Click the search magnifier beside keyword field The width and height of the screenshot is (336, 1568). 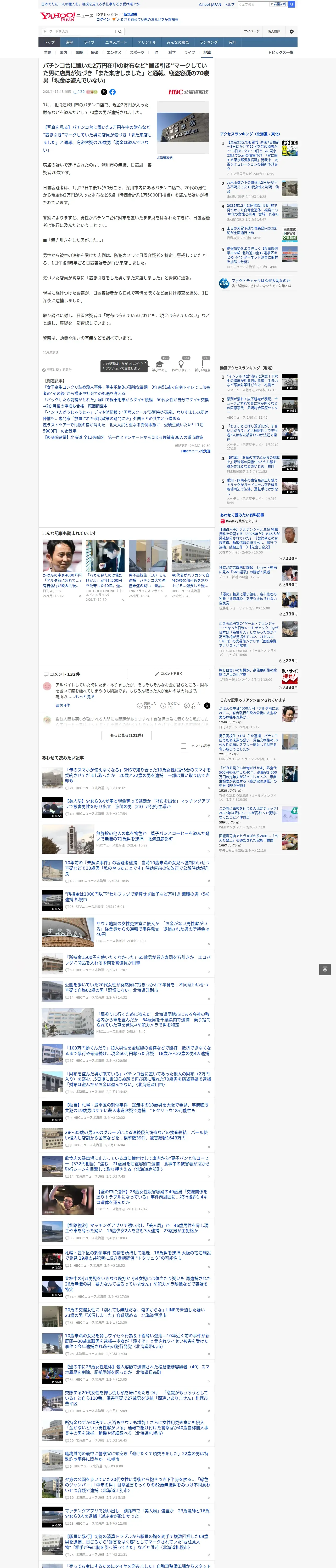click(x=120, y=31)
